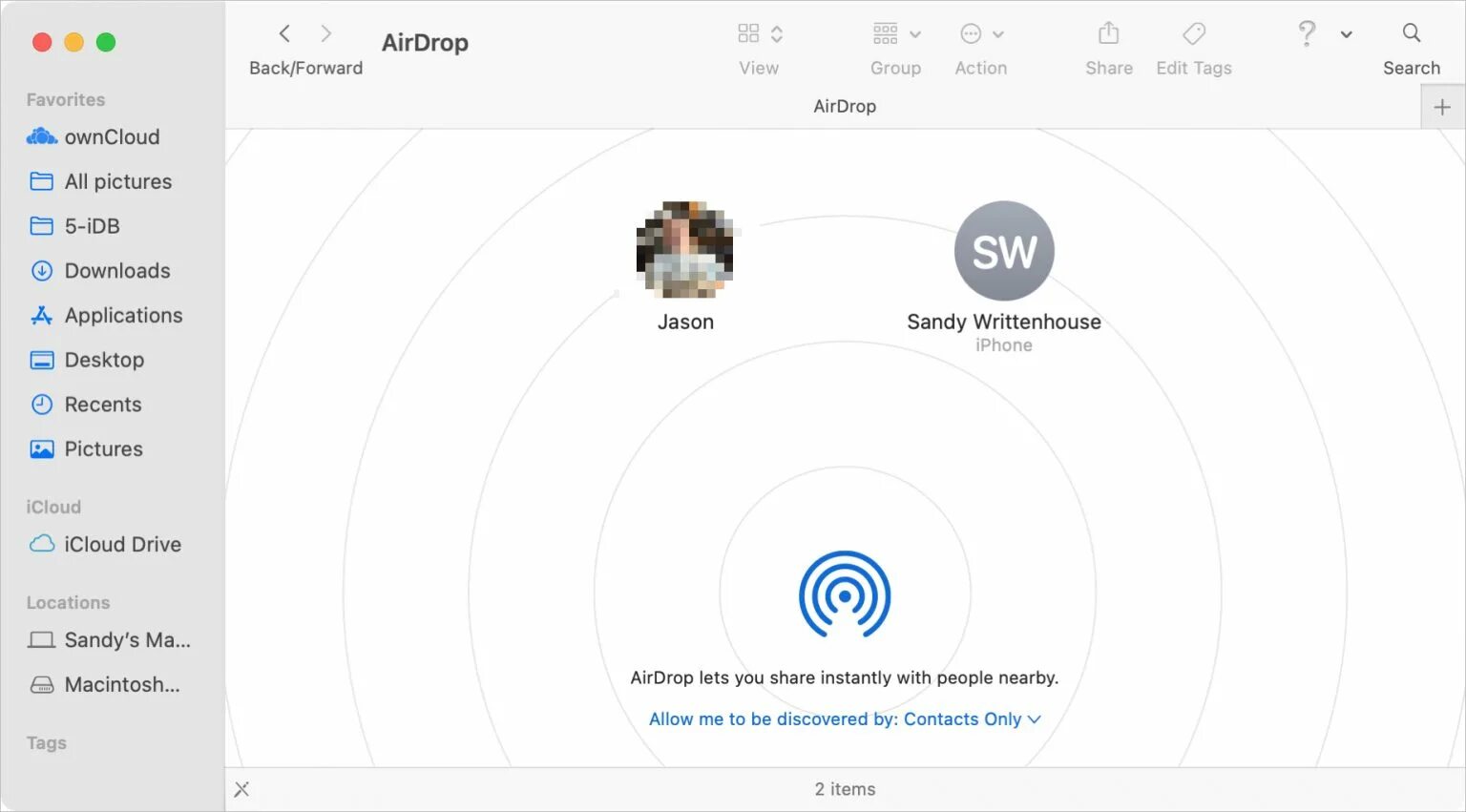Open the Action ellipsis menu icon
1466x812 pixels.
click(x=971, y=33)
